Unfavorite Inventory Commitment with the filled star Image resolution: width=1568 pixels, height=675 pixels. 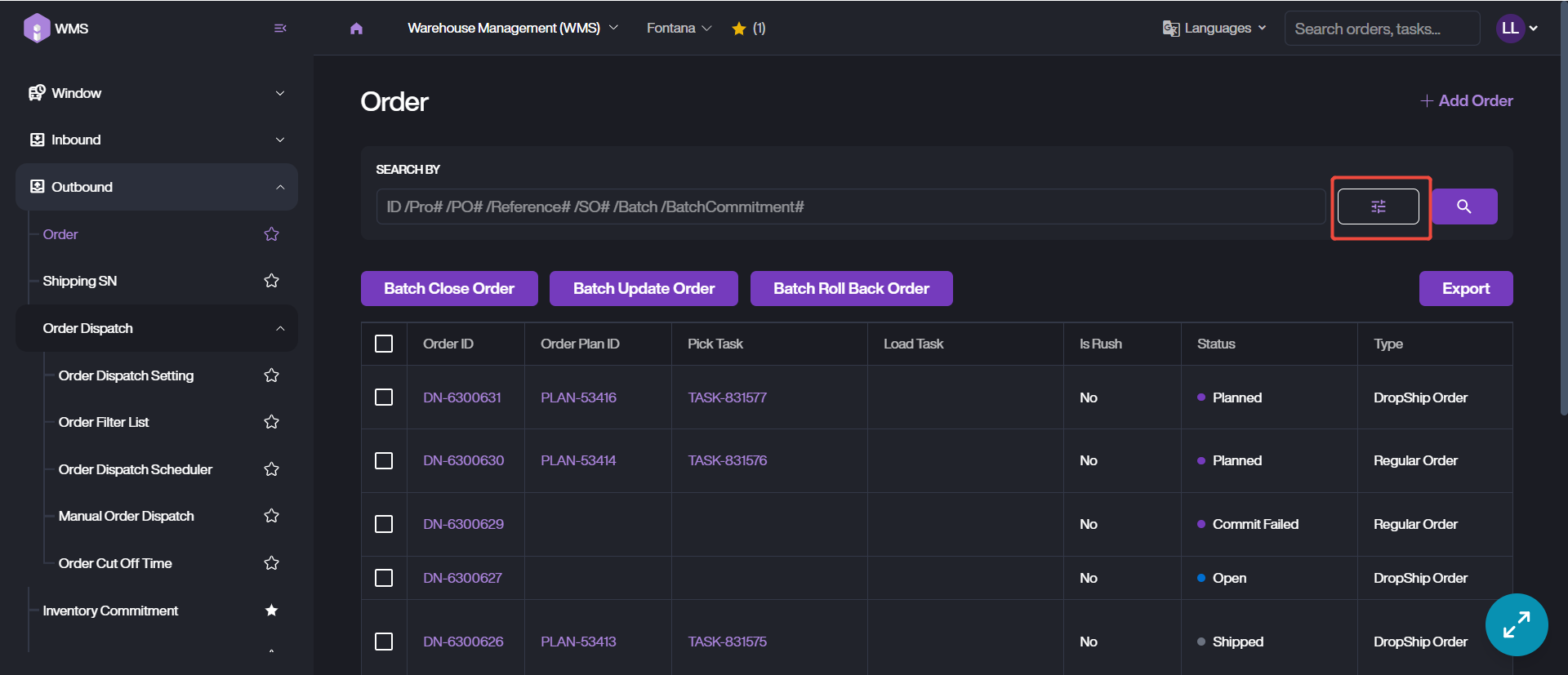[x=271, y=611]
